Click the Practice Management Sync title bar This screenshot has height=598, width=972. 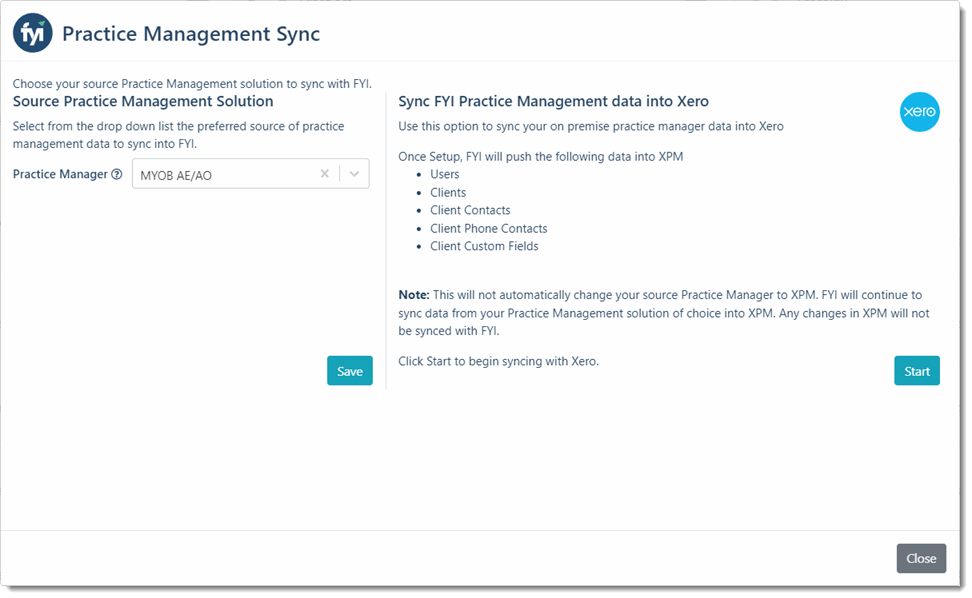click(x=190, y=33)
